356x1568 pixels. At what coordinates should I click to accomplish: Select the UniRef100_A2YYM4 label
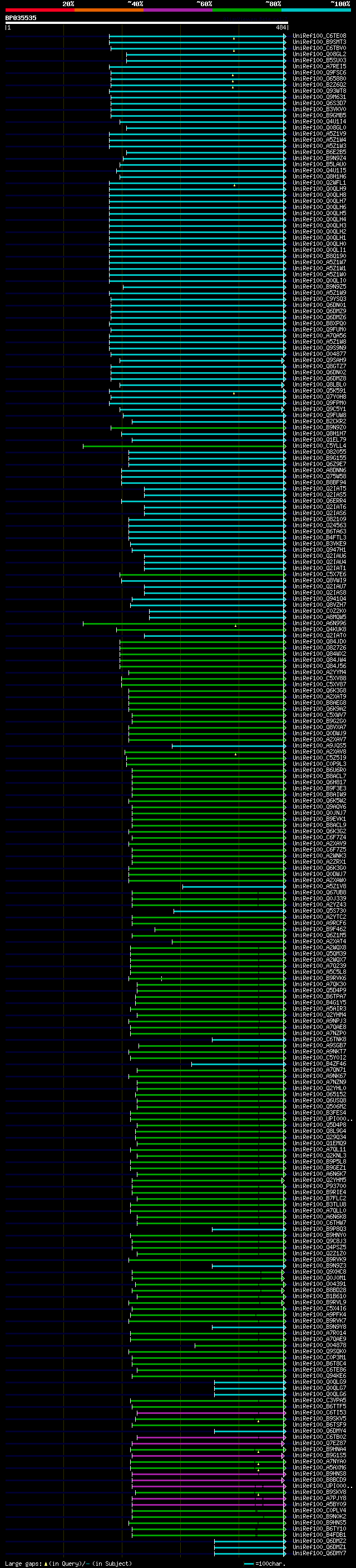(319, 672)
